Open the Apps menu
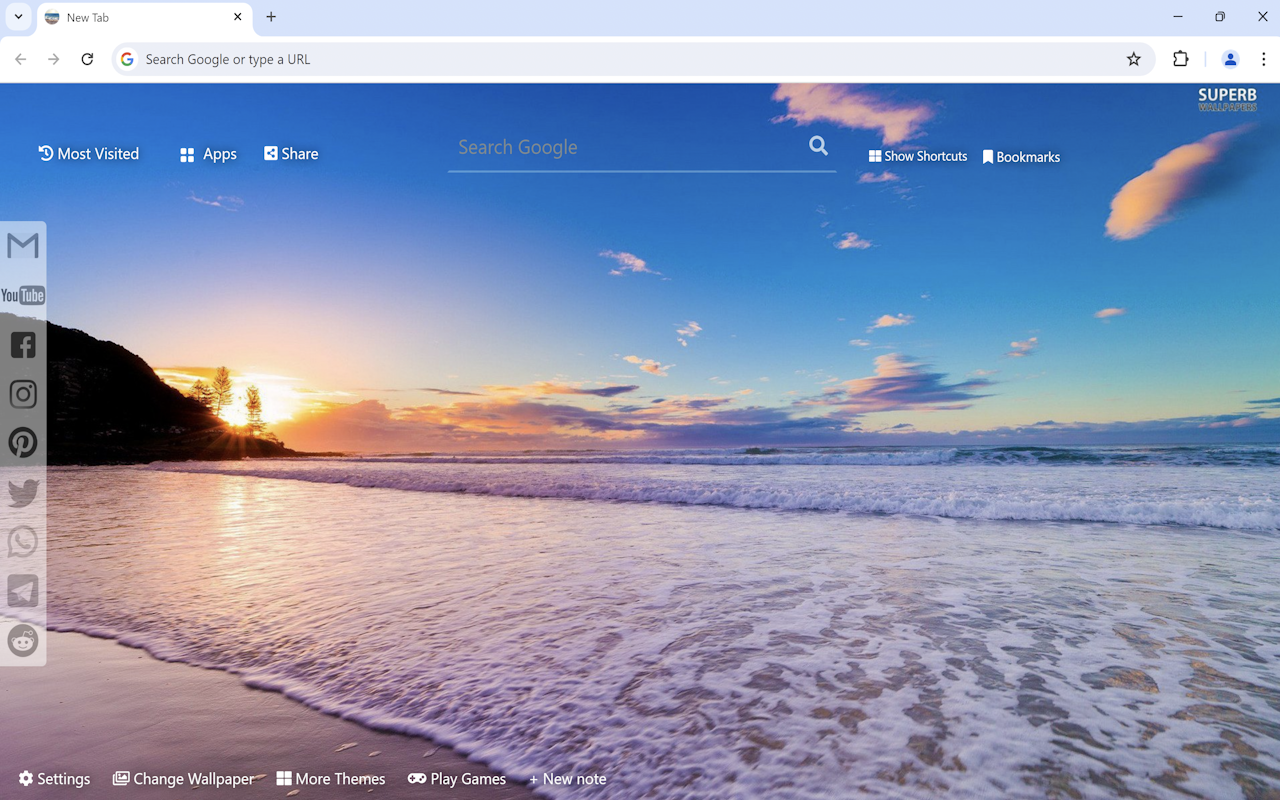Viewport: 1280px width, 800px height. [x=208, y=154]
